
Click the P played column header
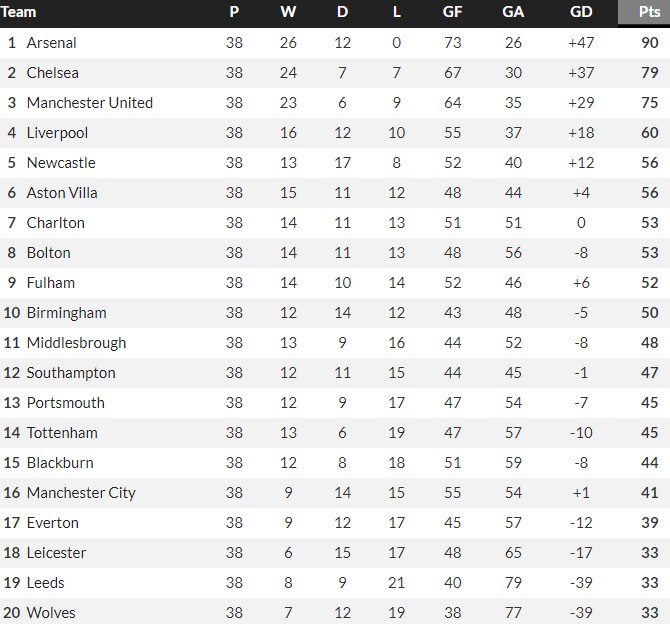[234, 12]
